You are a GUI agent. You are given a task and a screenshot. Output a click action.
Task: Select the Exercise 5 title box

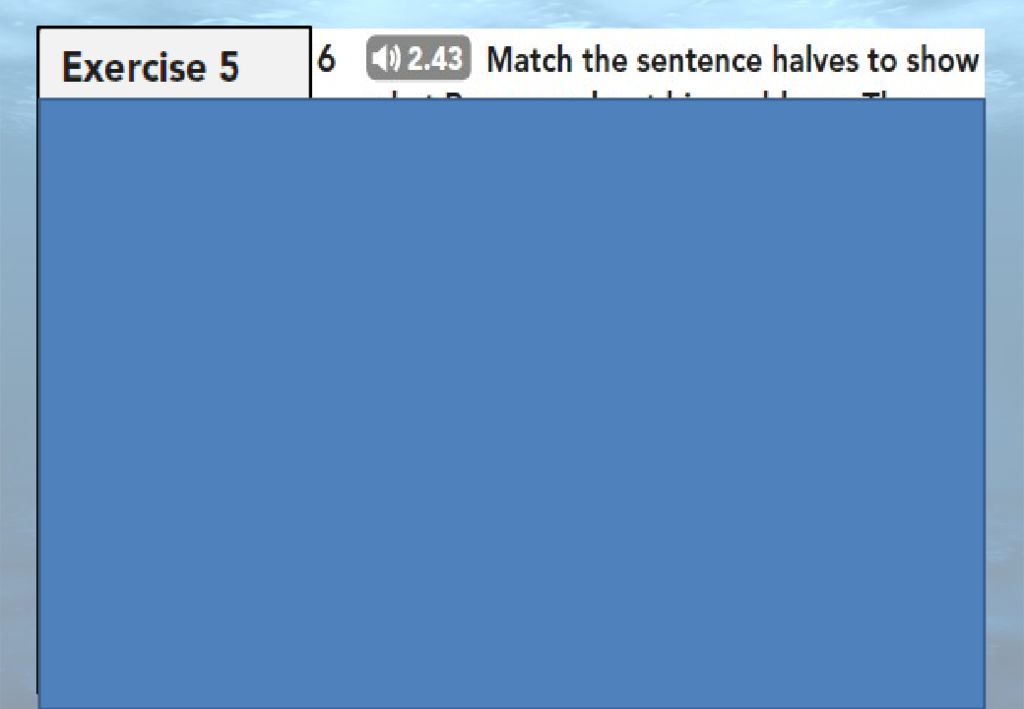pyautogui.click(x=174, y=63)
